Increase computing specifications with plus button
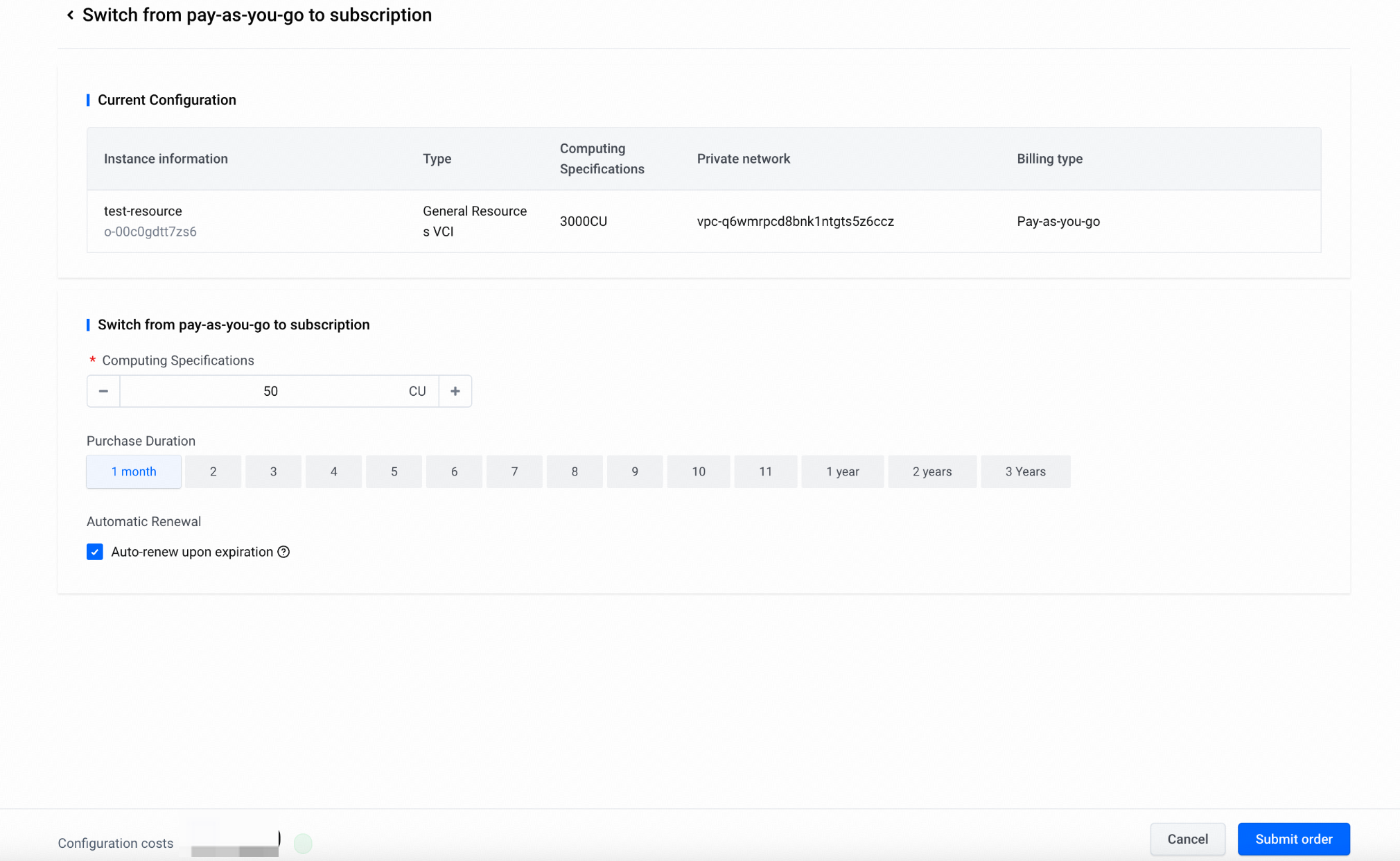This screenshot has width=1400, height=861. (455, 391)
